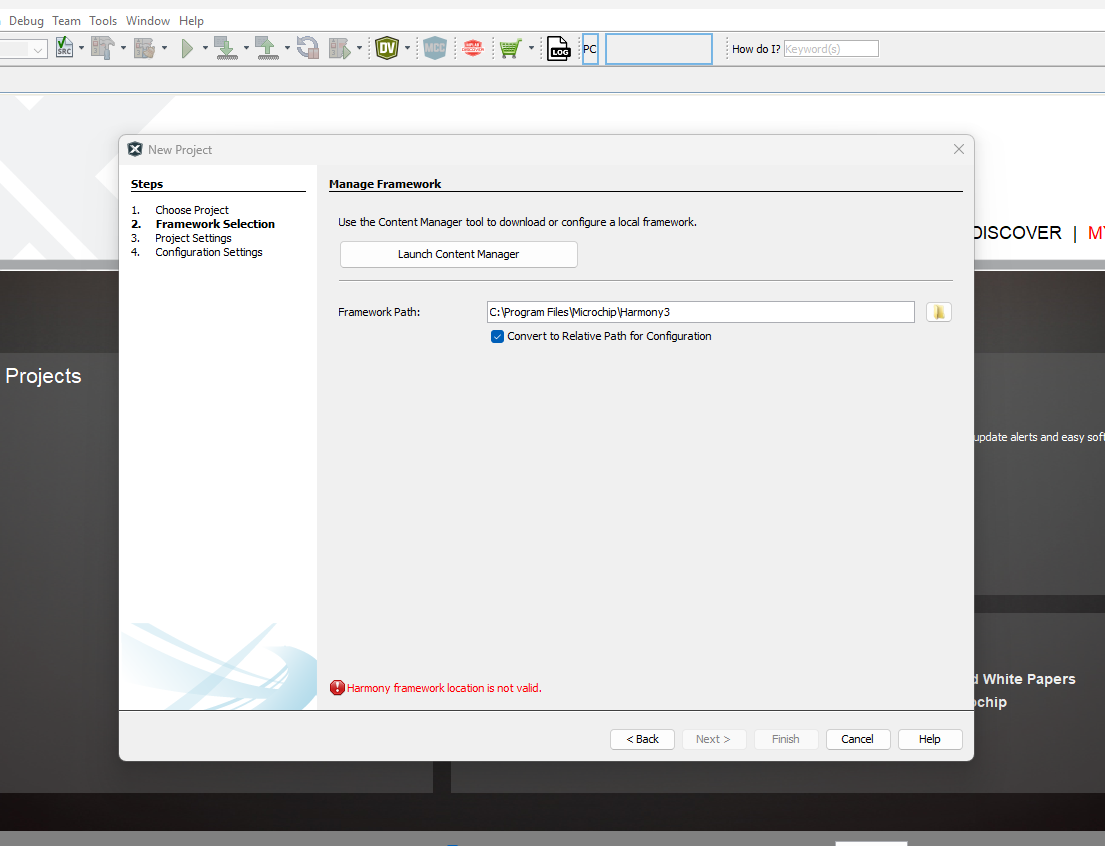
Task: Expand dropdown arrow next to Run Project
Action: pos(205,48)
